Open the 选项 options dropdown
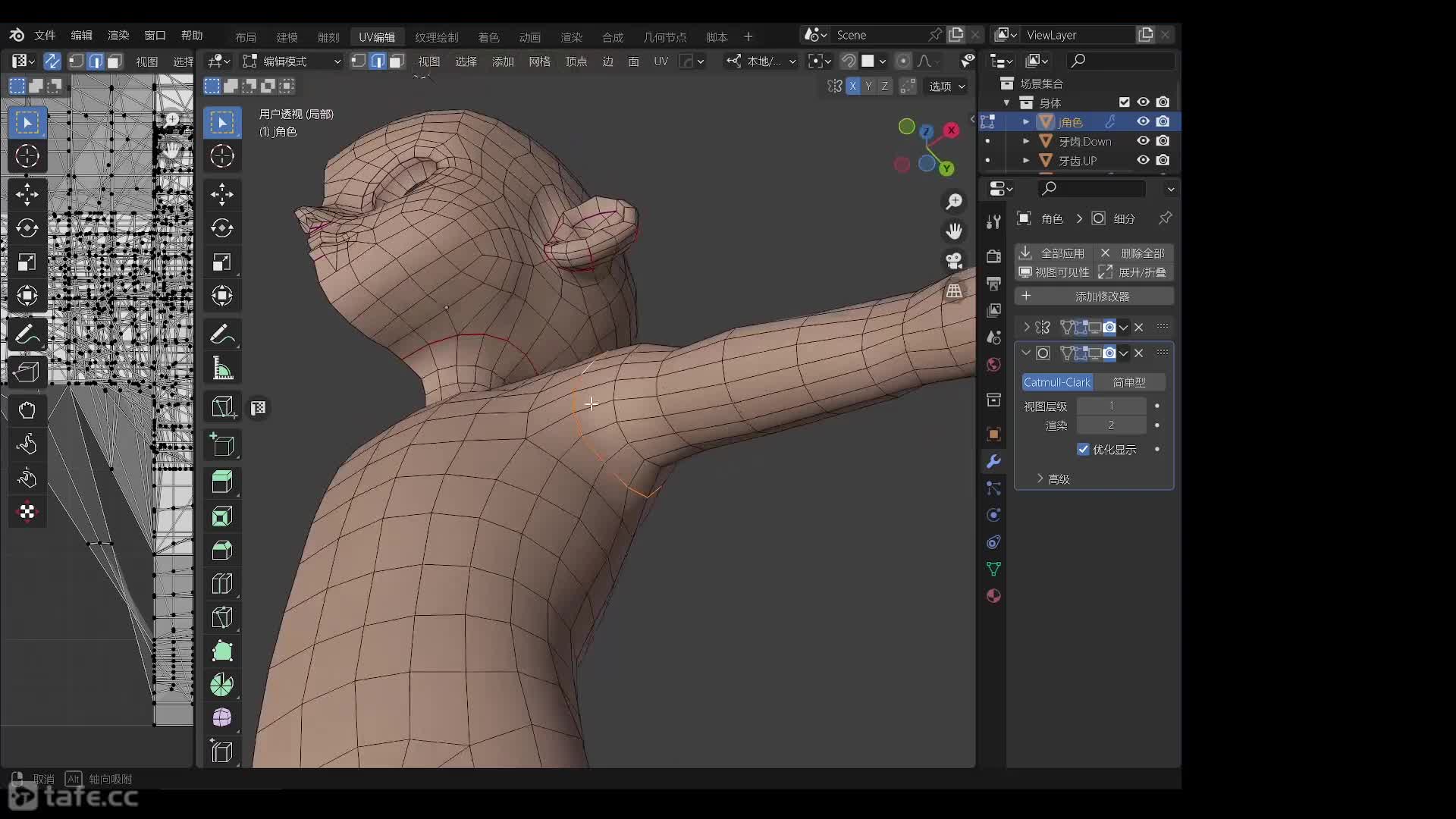Screen dimensions: 1456x819 (x=946, y=86)
